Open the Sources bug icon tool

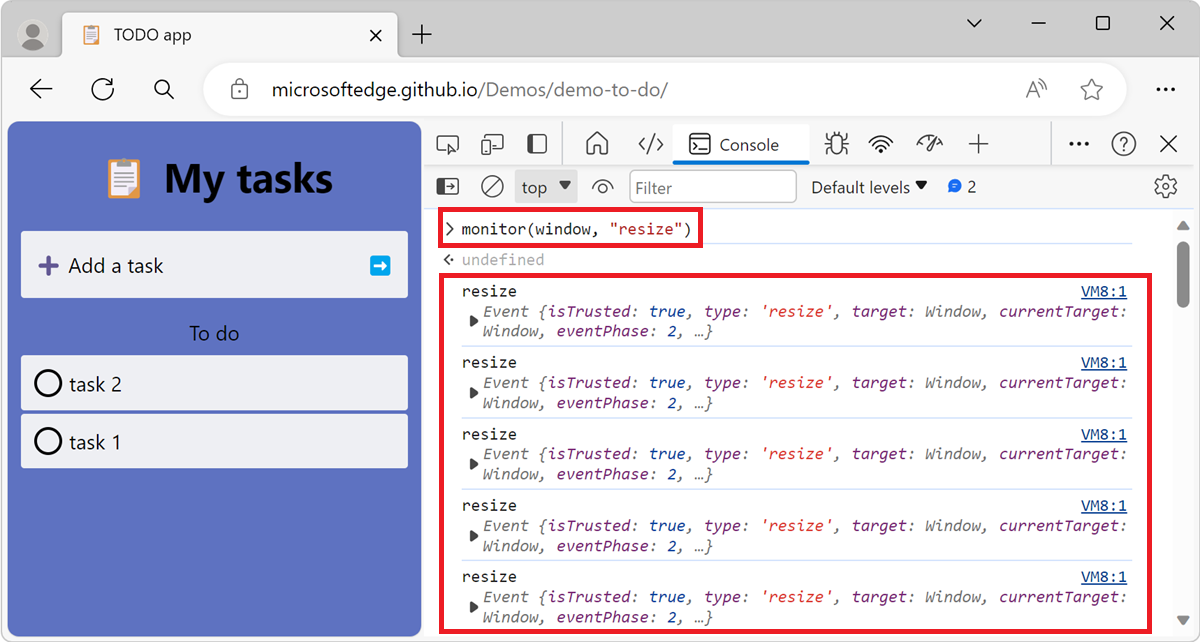click(837, 144)
